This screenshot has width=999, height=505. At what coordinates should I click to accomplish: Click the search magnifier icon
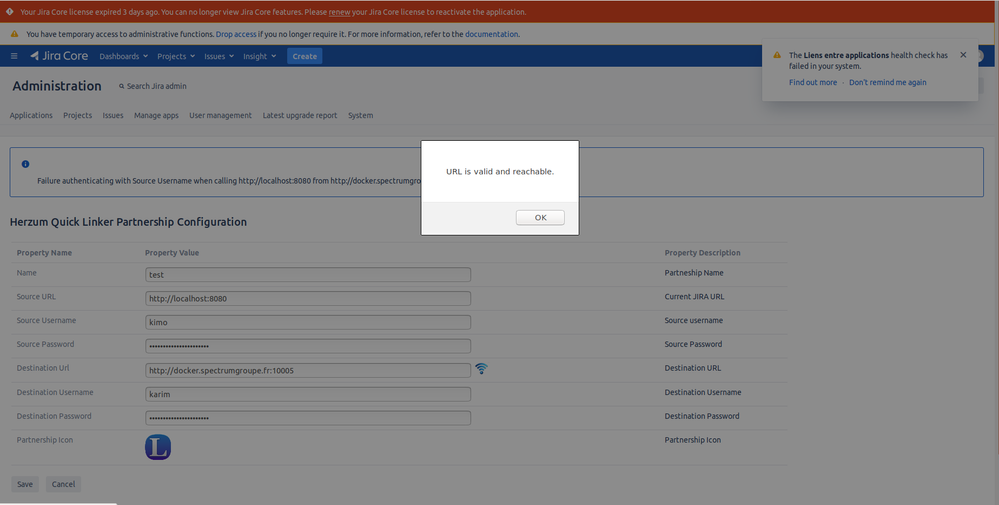pyautogui.click(x=122, y=86)
